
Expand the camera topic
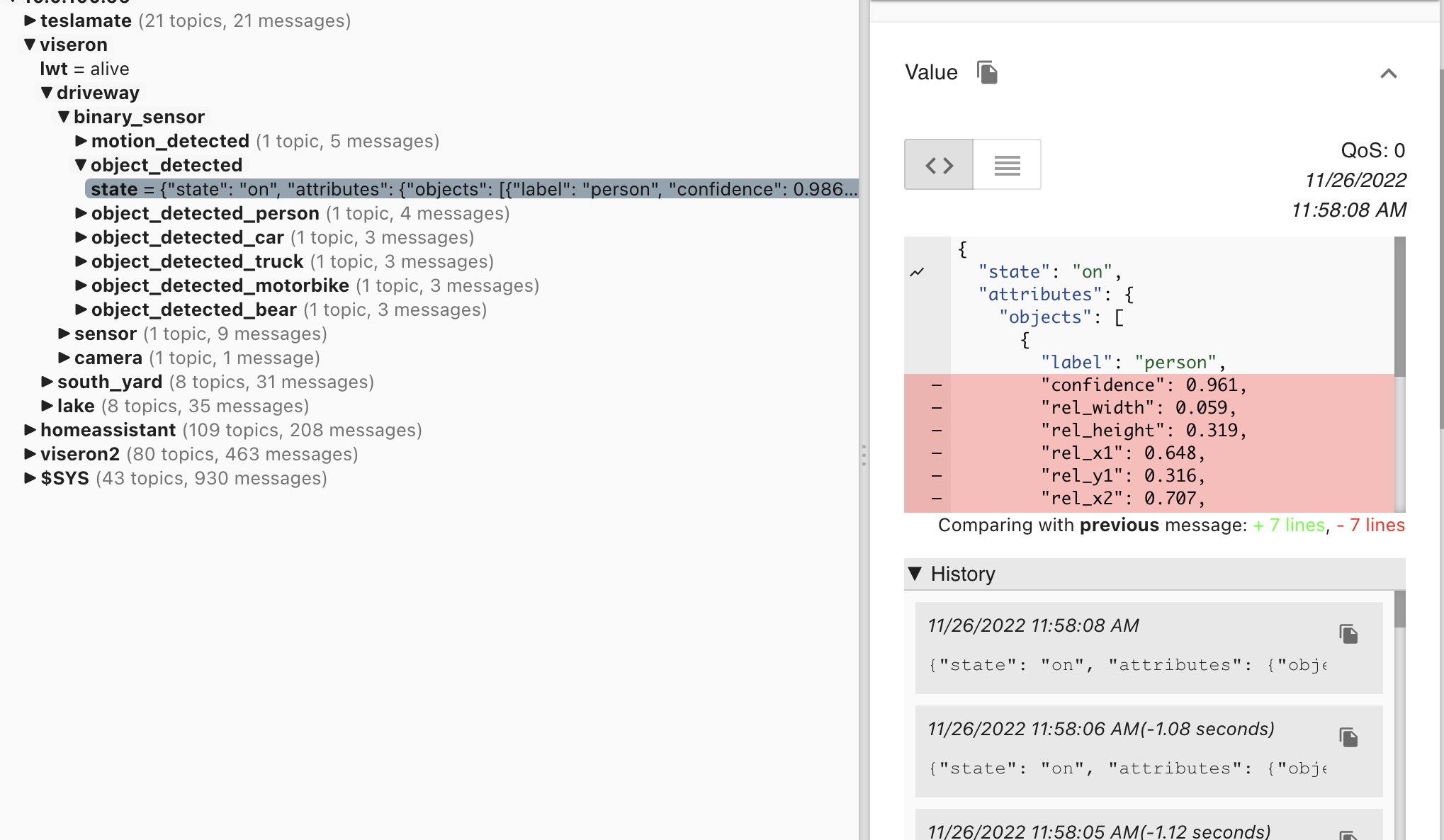[x=64, y=358]
